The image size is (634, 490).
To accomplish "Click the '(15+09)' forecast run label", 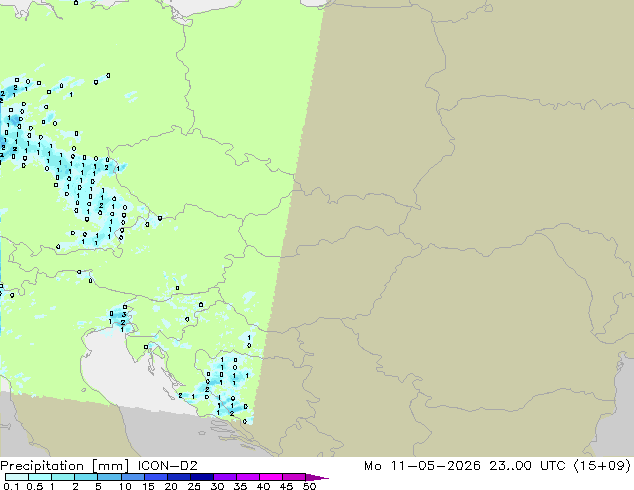I will click(x=602, y=466).
